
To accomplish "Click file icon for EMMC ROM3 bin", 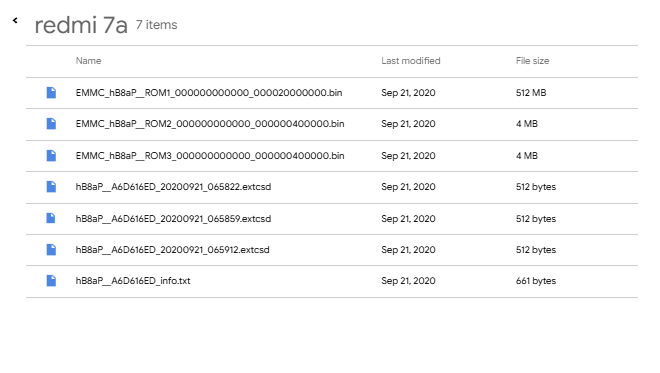I will [51, 156].
